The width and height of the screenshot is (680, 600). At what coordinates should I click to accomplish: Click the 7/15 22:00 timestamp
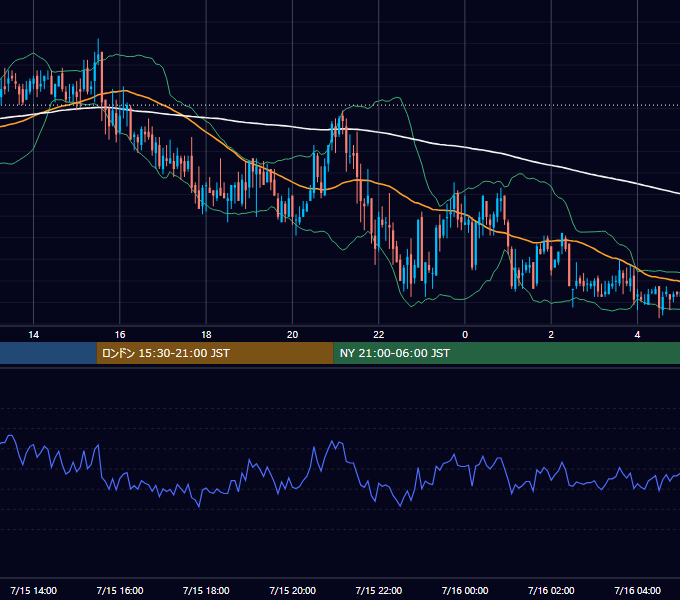pos(379,590)
